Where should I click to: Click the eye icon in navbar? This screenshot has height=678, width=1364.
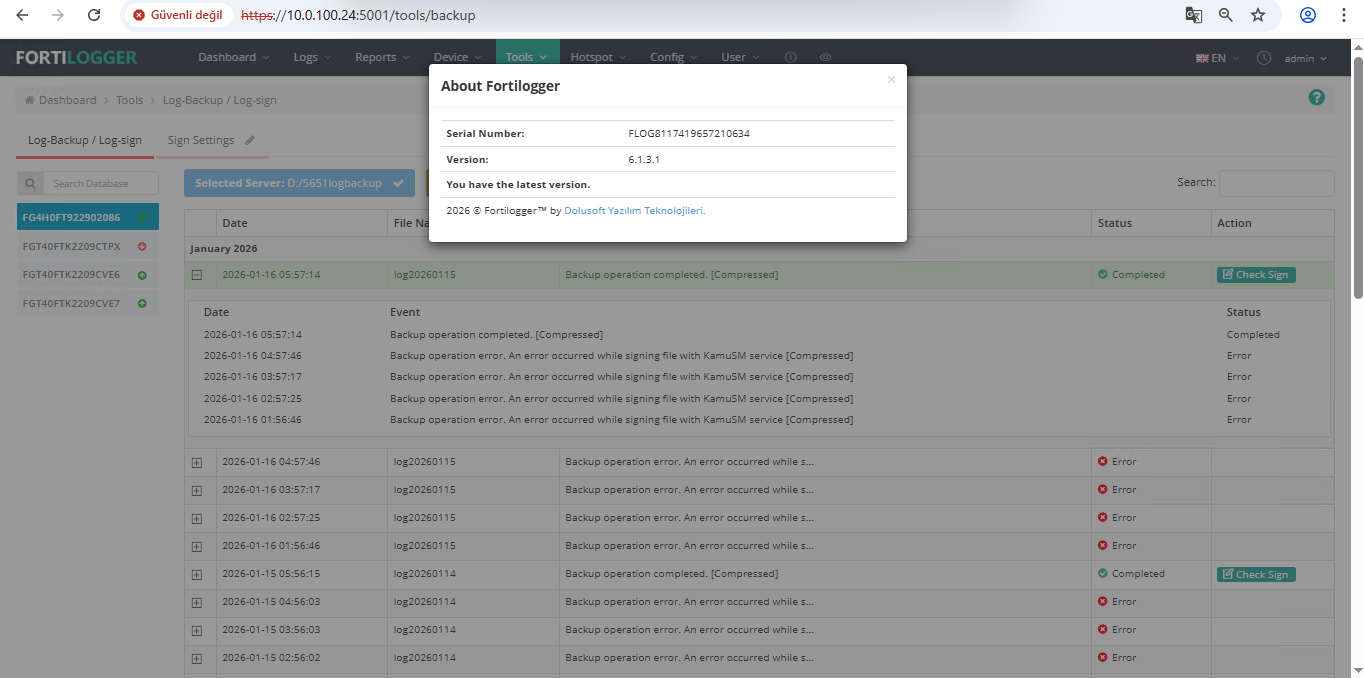tap(825, 58)
